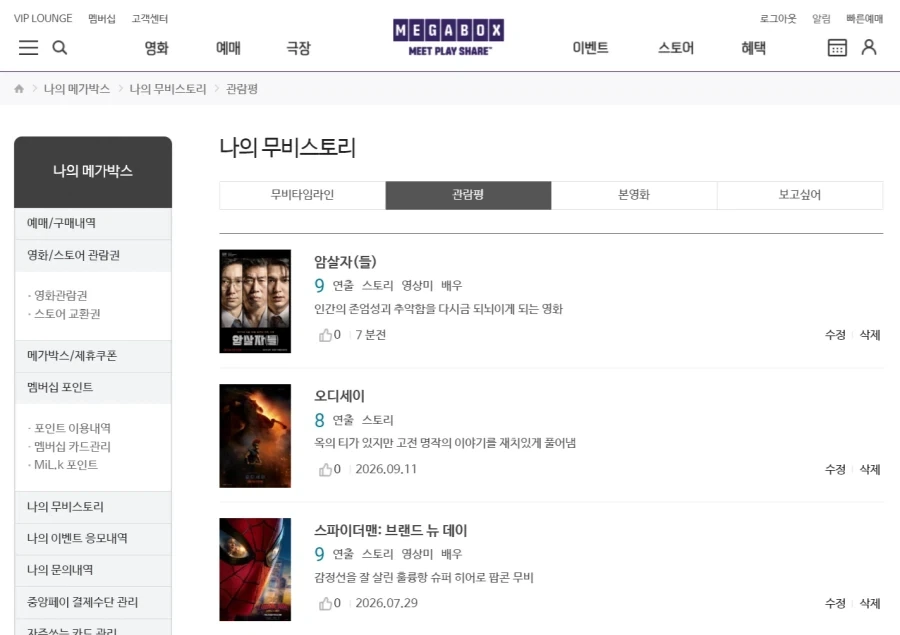Open 멤버십 포인트 in the sidebar
The height and width of the screenshot is (635, 900).
pos(93,388)
